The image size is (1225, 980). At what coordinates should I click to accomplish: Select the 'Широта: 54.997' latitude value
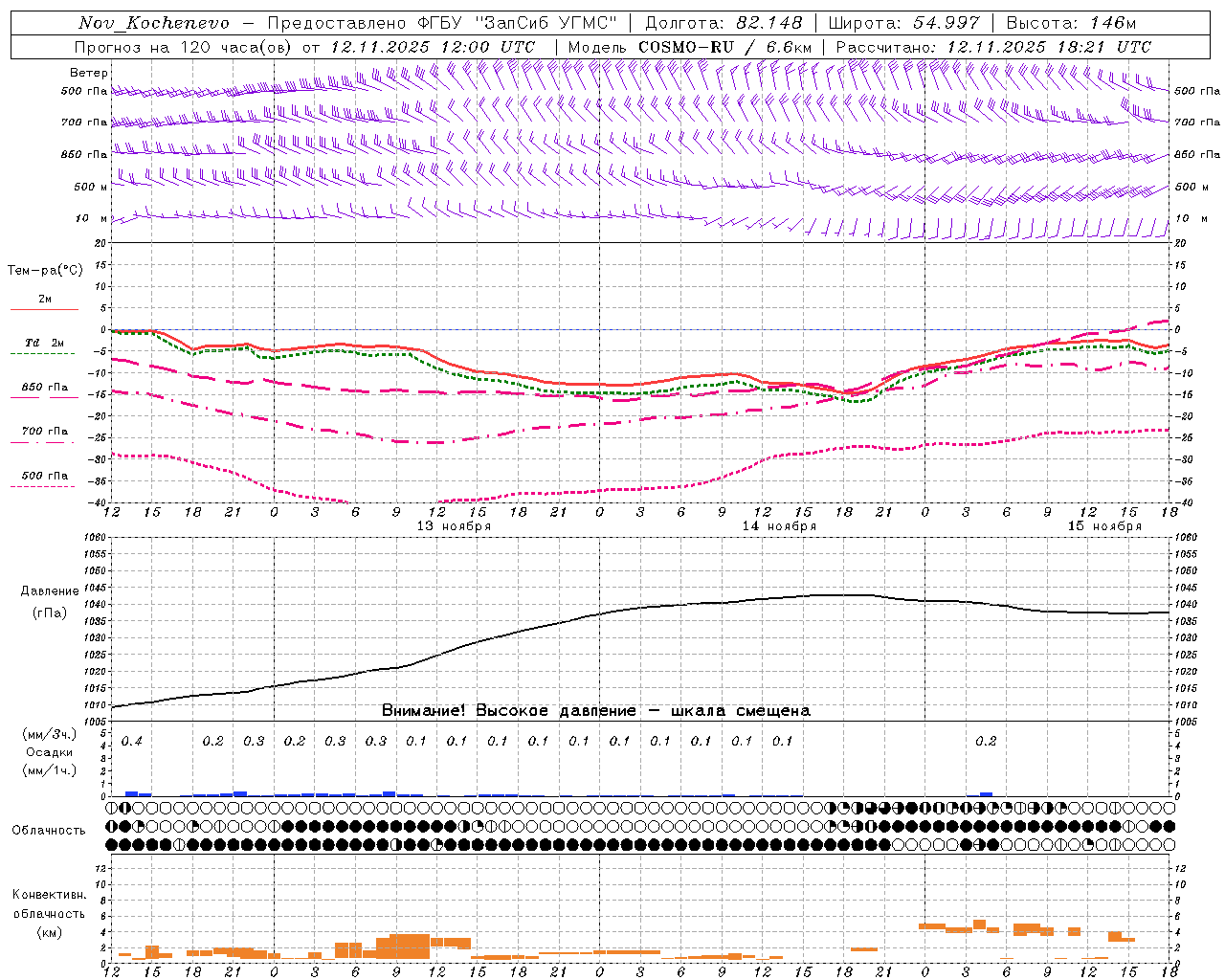(904, 23)
